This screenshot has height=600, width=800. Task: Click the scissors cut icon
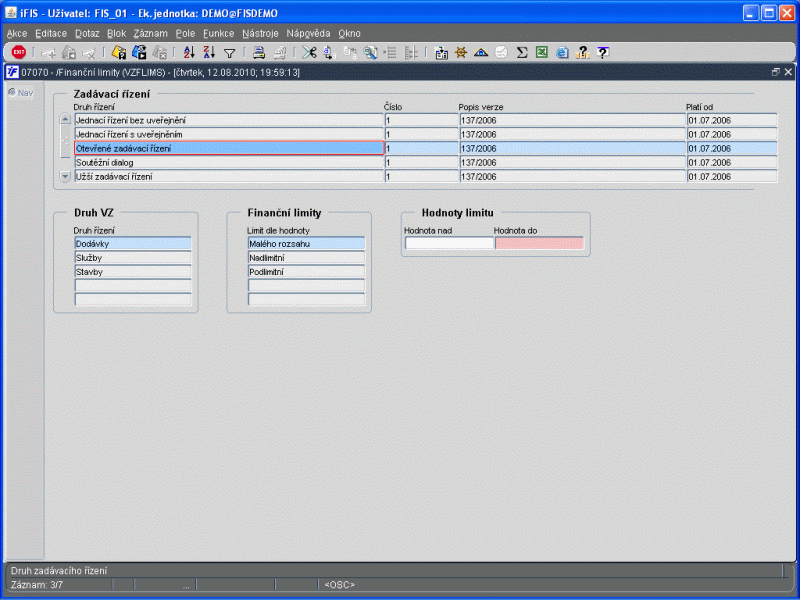(x=309, y=52)
